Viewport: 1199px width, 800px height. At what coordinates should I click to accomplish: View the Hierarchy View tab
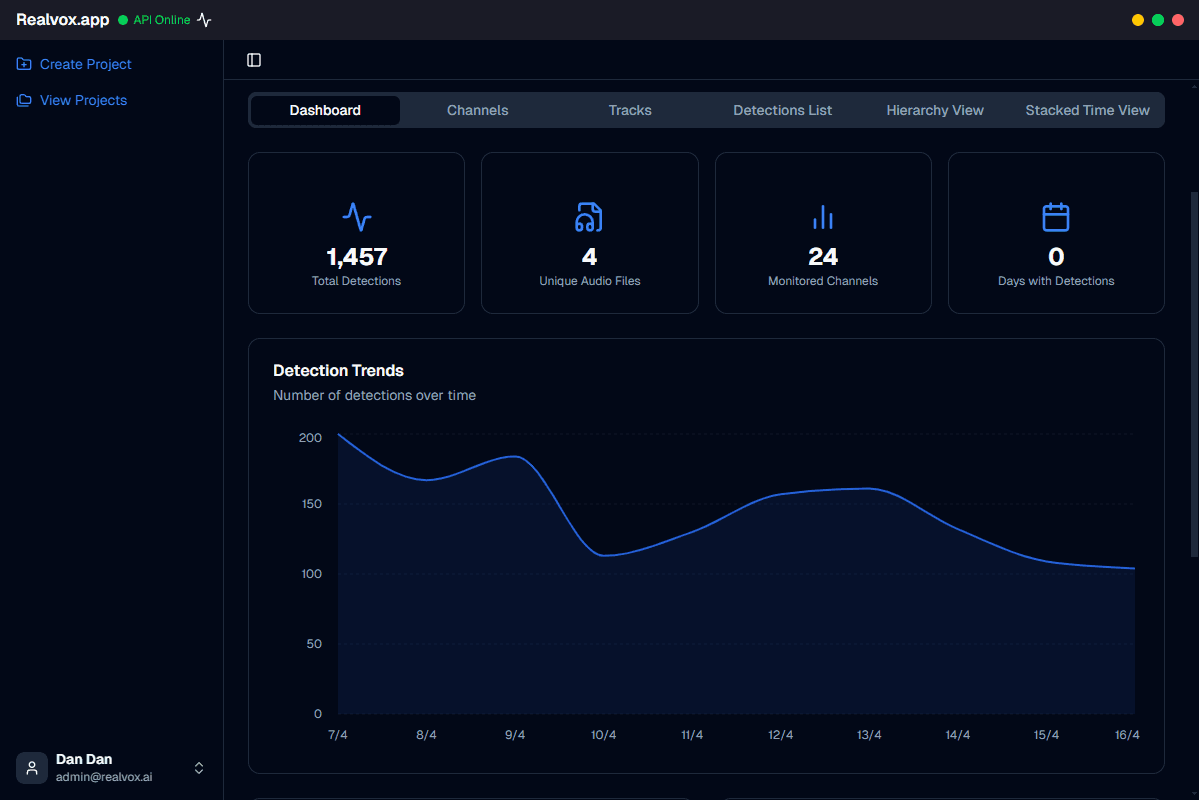pos(934,110)
